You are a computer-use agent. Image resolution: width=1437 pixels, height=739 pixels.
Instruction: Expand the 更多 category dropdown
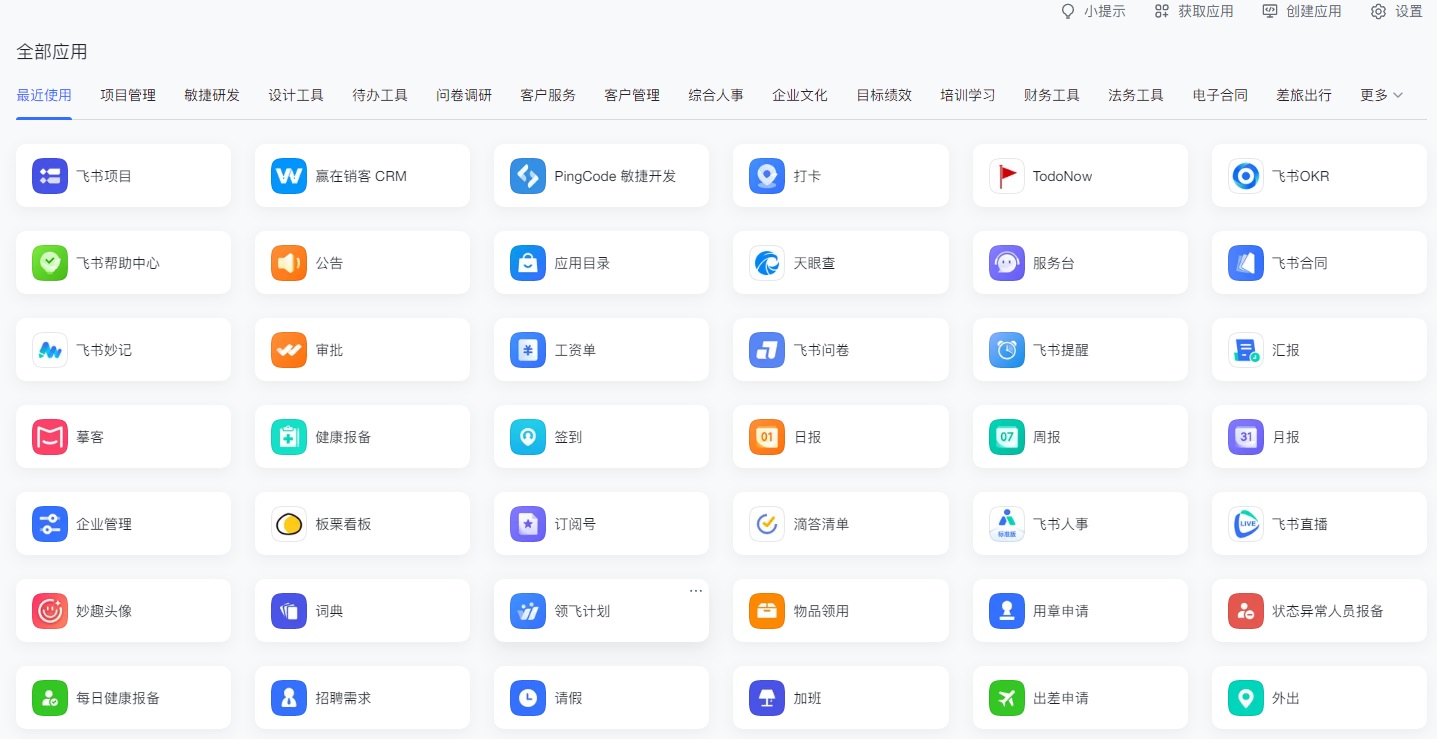pos(1380,95)
